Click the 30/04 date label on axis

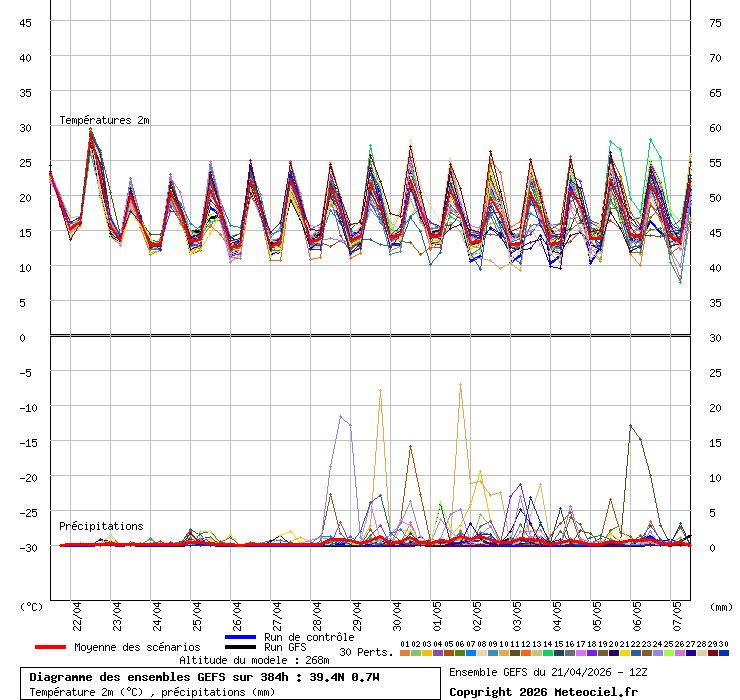[398, 612]
